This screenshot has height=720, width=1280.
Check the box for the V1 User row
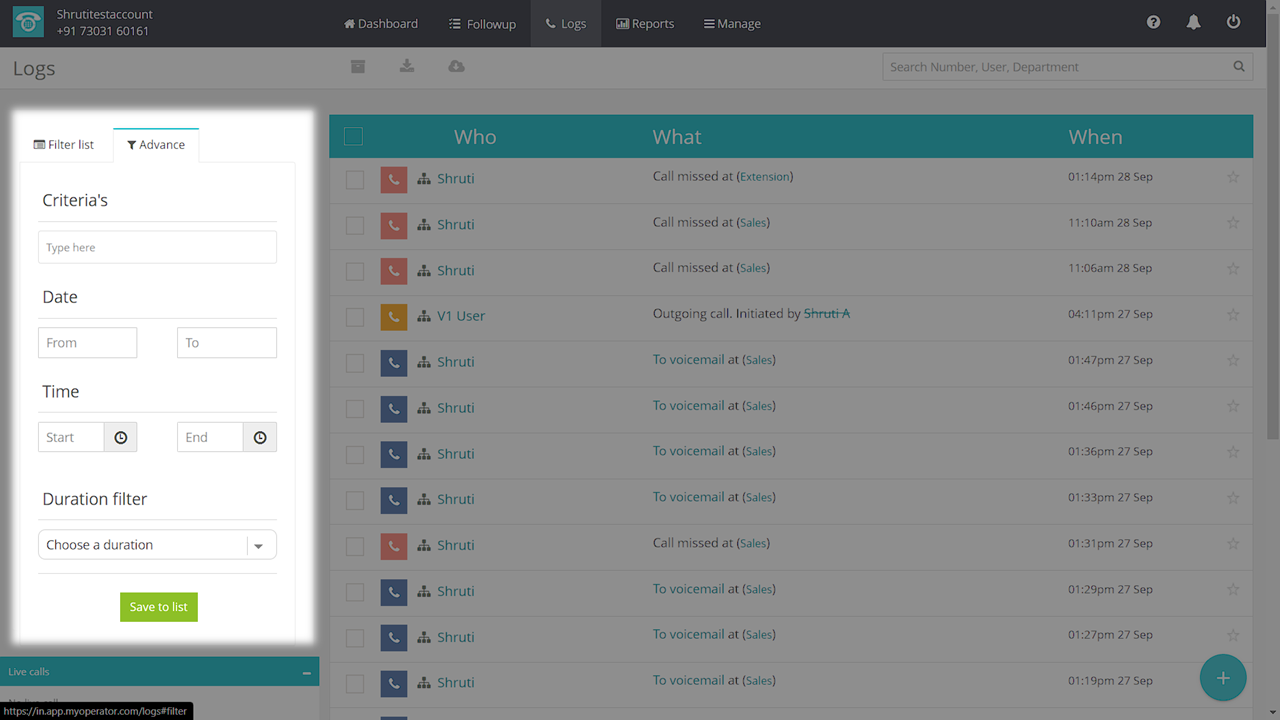pyautogui.click(x=355, y=316)
